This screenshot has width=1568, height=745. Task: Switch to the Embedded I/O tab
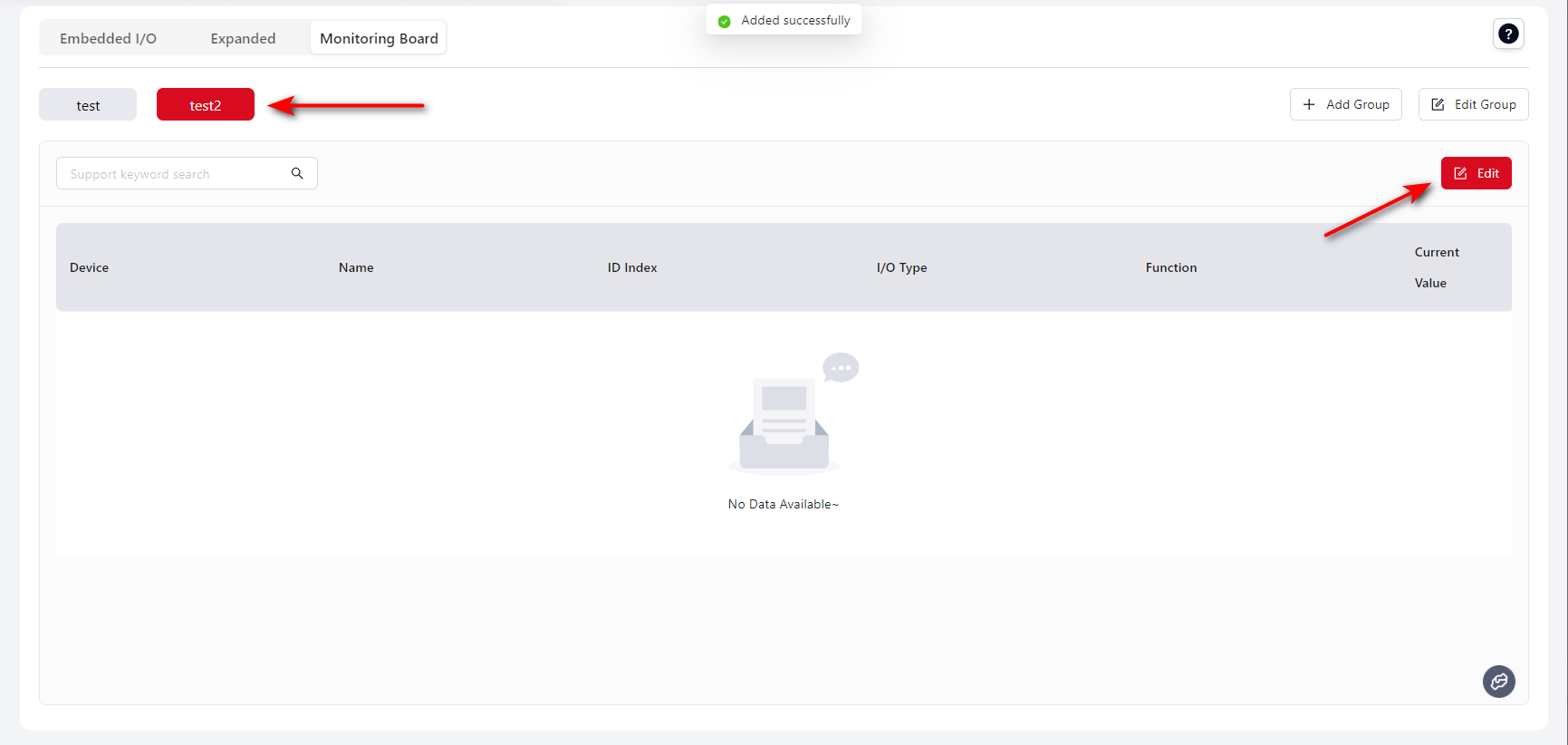pyautogui.click(x=108, y=38)
